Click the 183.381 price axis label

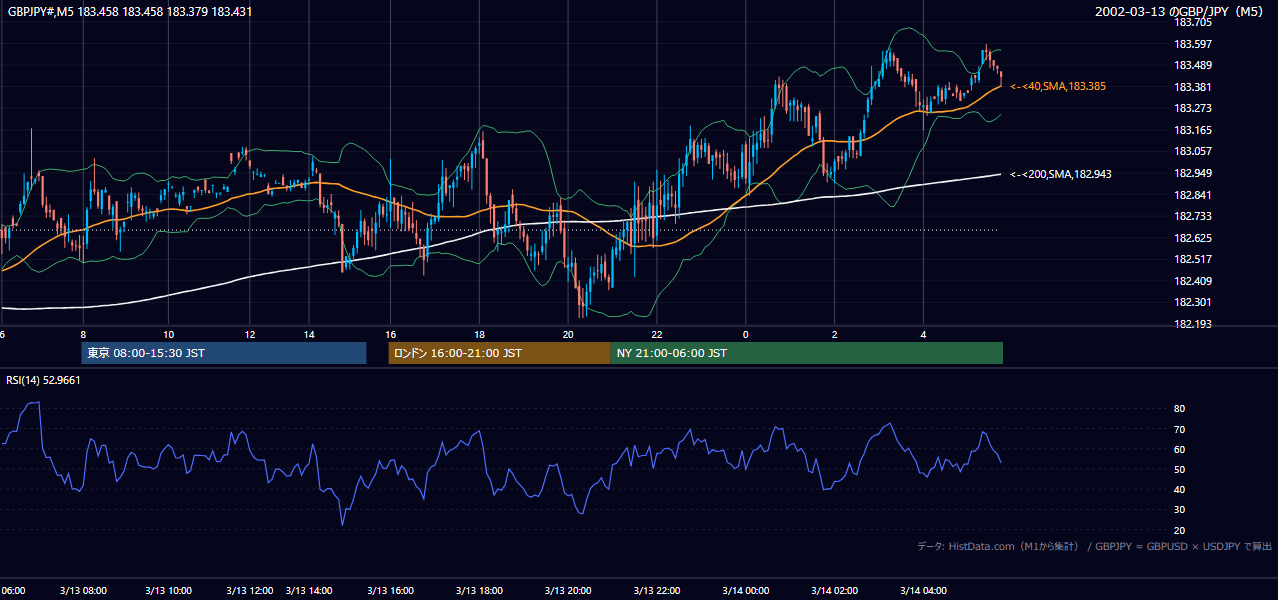[x=1193, y=87]
